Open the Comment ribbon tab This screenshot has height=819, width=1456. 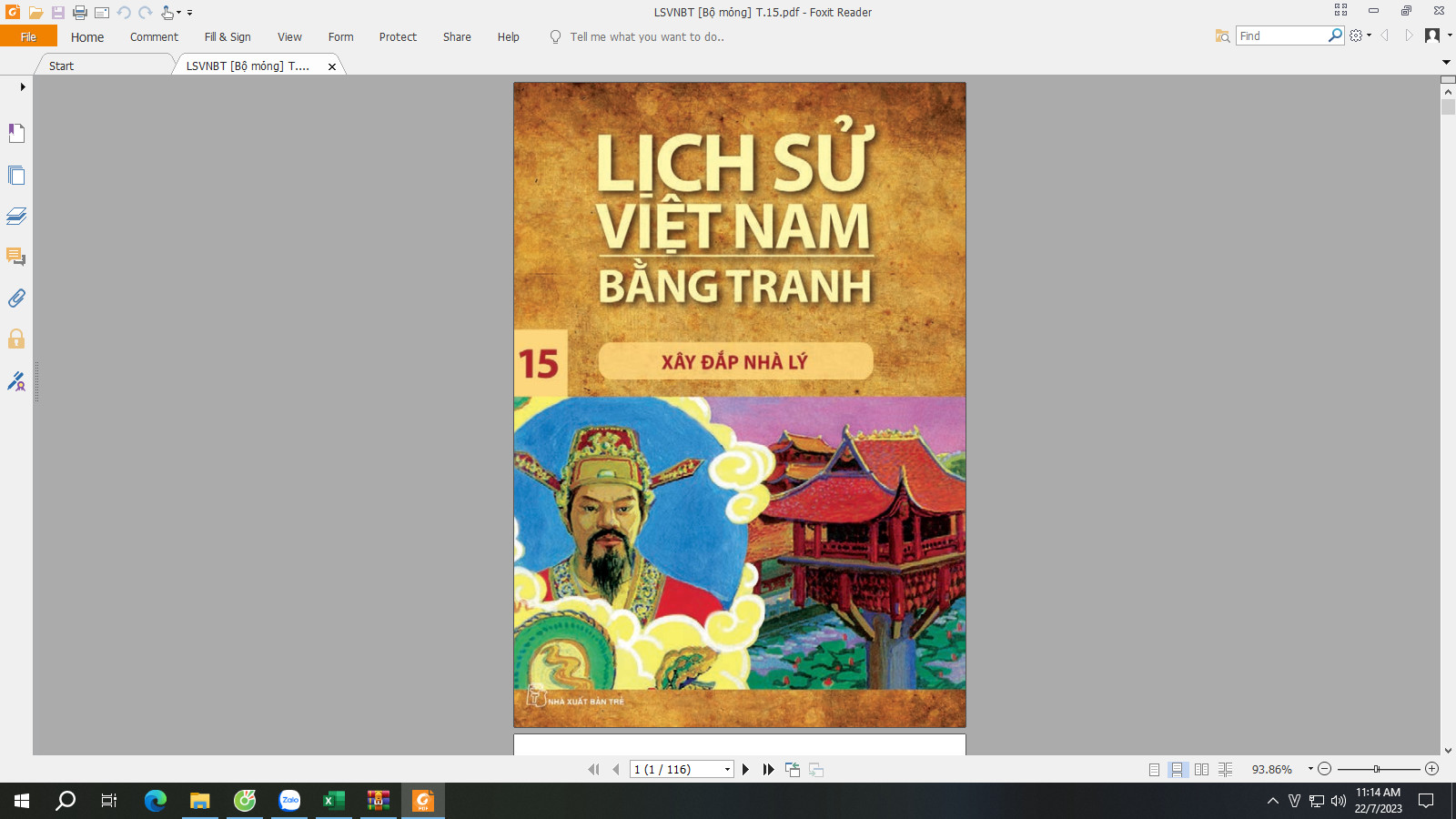pos(154,37)
